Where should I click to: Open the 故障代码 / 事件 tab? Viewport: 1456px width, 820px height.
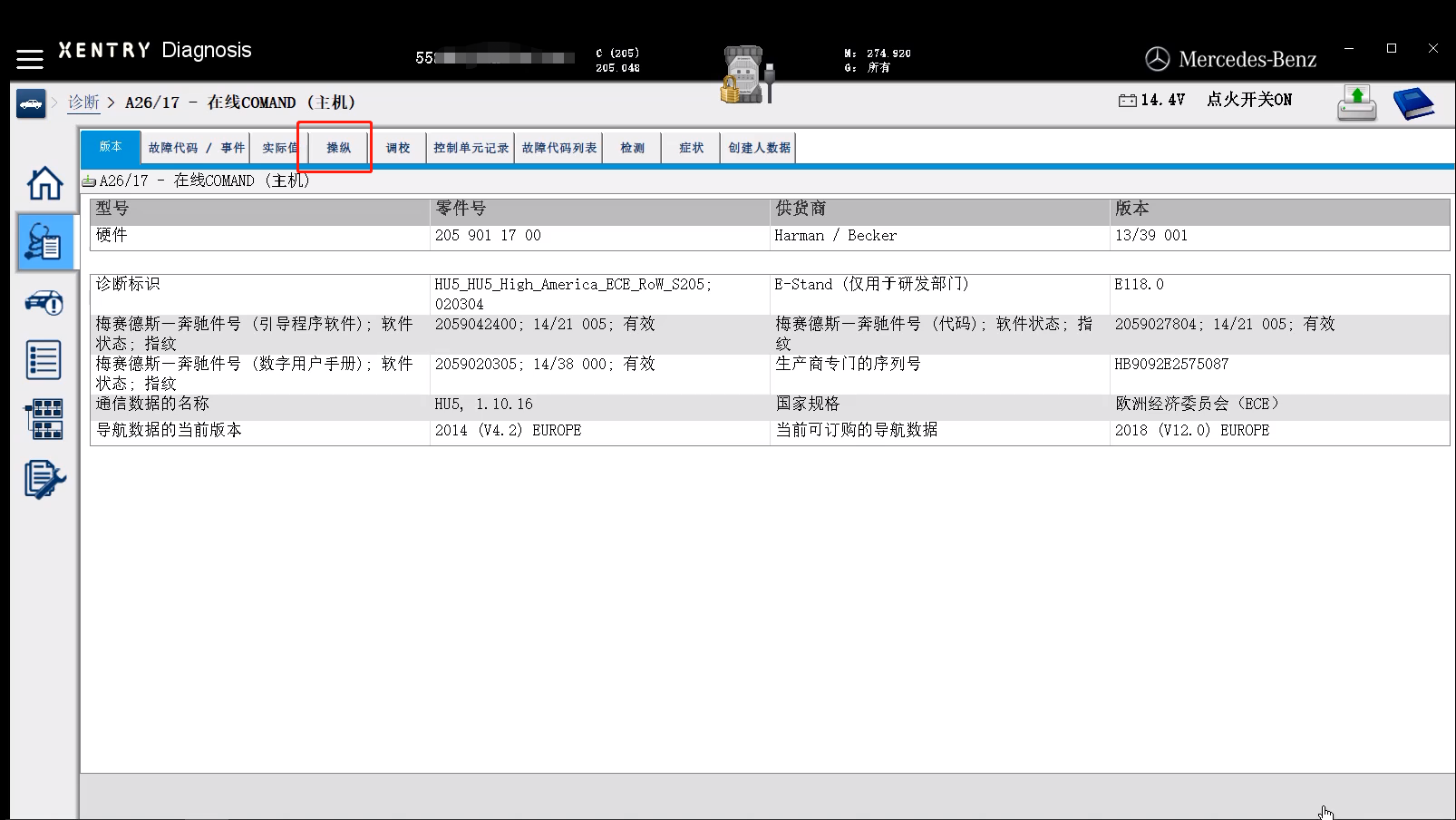196,148
